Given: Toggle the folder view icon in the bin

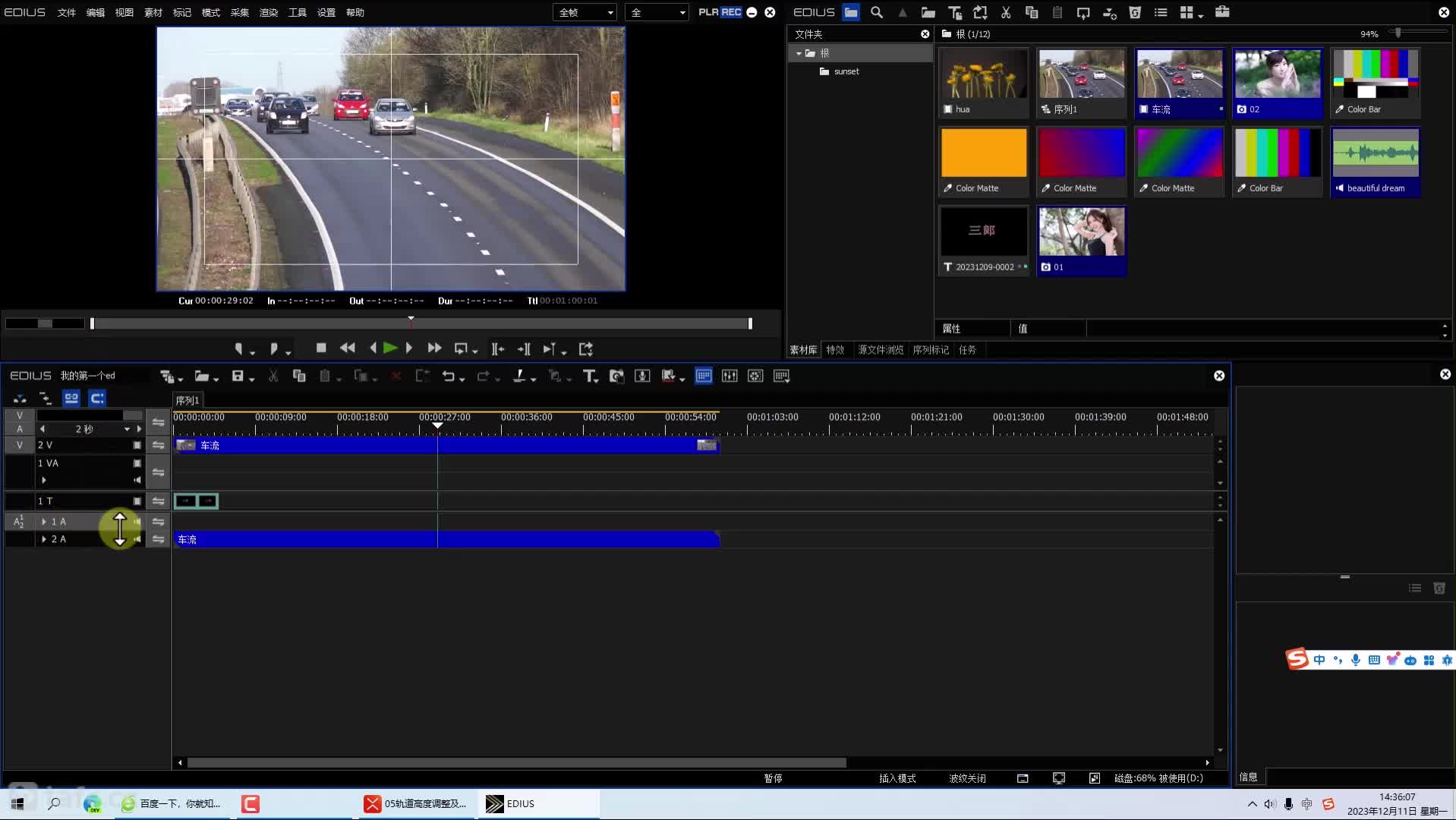Looking at the screenshot, I should pos(851,12).
